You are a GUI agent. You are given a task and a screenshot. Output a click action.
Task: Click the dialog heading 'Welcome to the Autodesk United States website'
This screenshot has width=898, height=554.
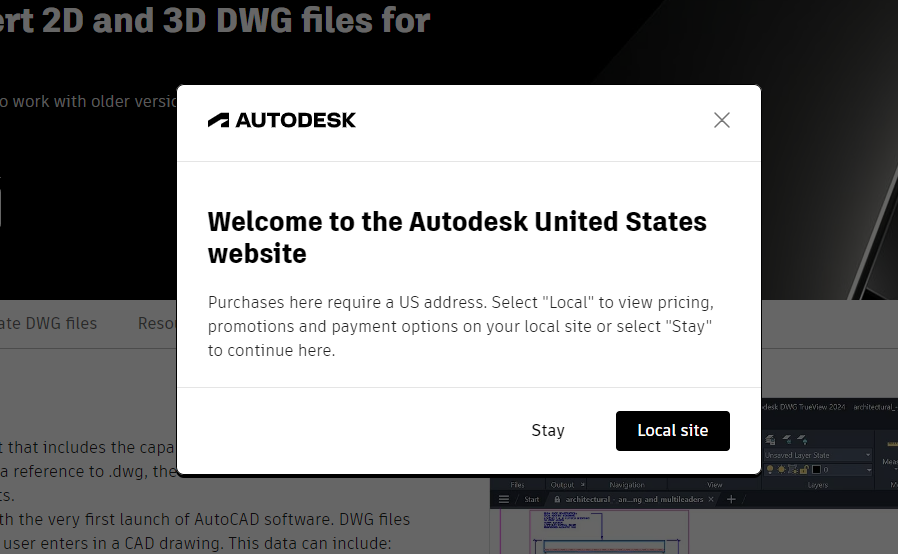[457, 237]
